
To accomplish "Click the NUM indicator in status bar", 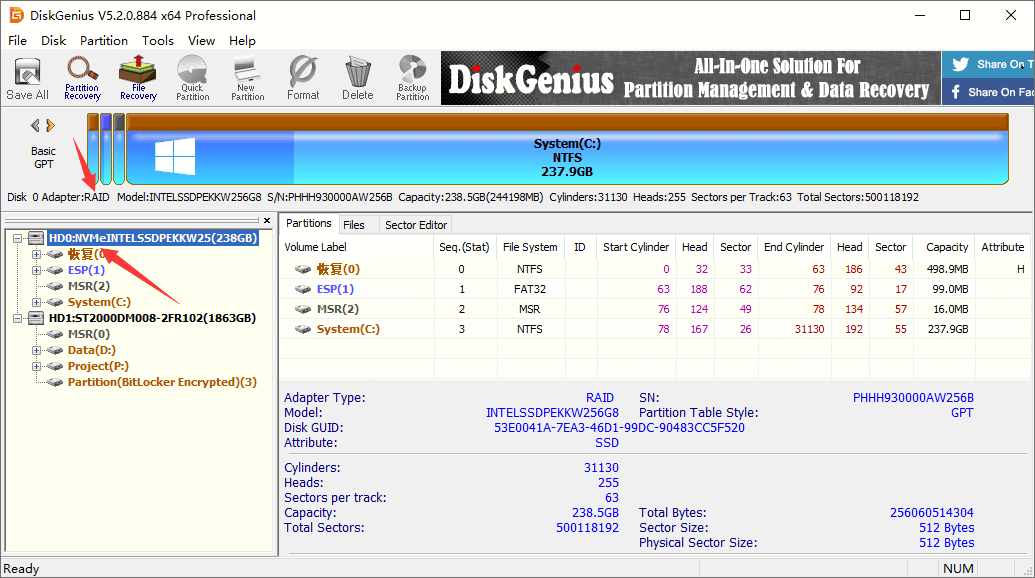I will click(958, 569).
